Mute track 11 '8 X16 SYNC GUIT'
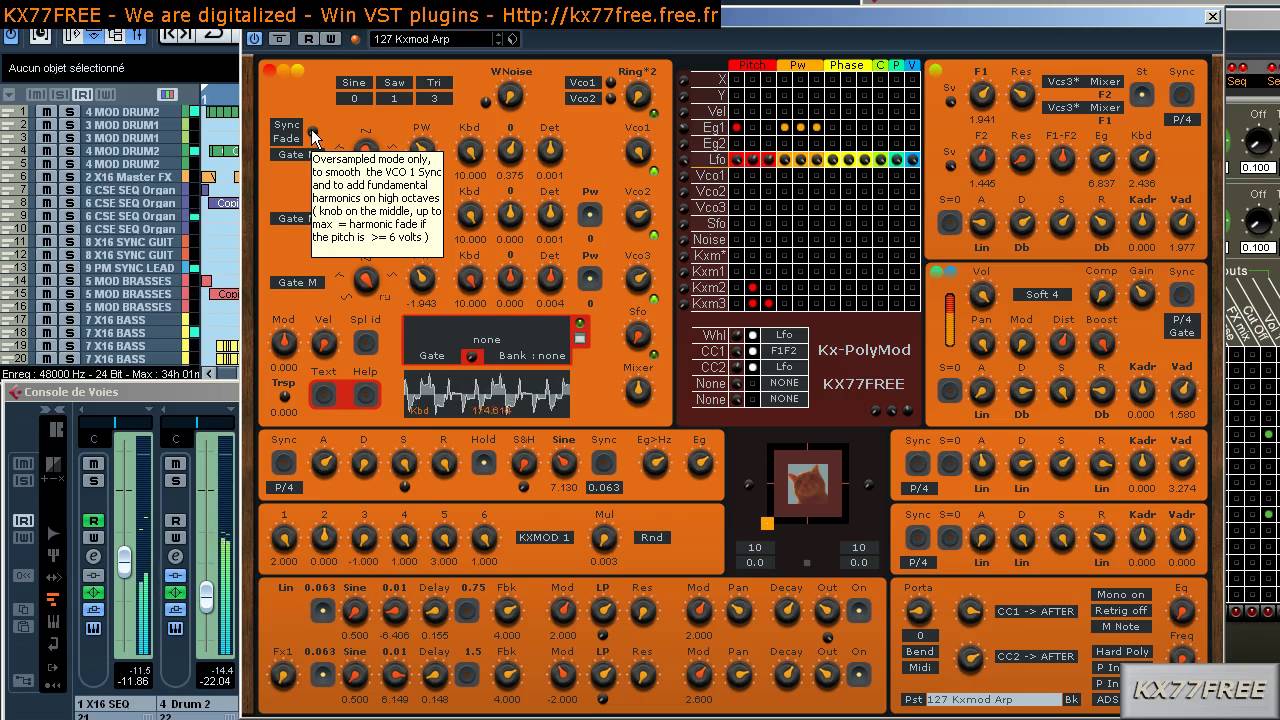 tap(46, 242)
